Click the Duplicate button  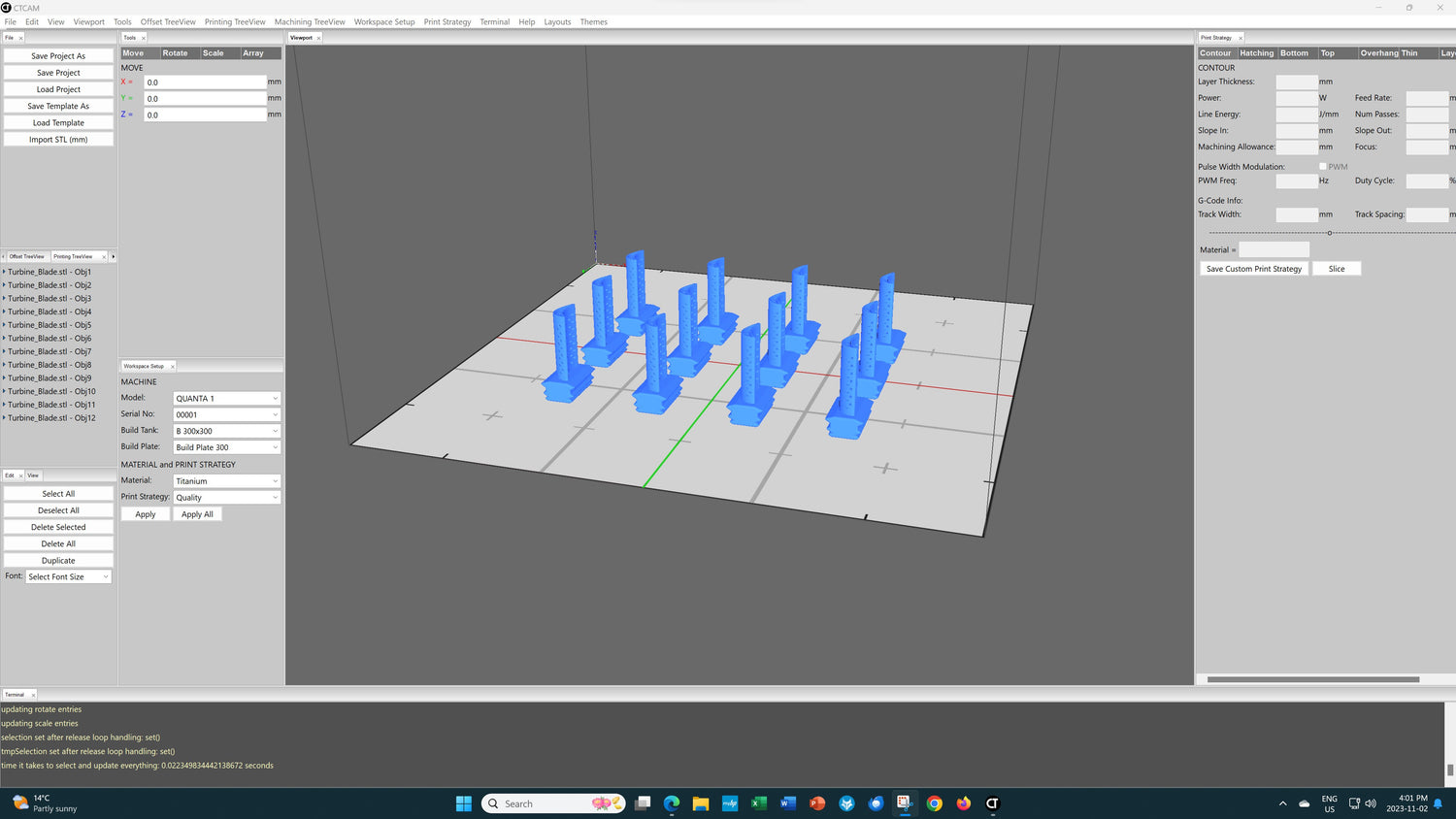point(58,561)
